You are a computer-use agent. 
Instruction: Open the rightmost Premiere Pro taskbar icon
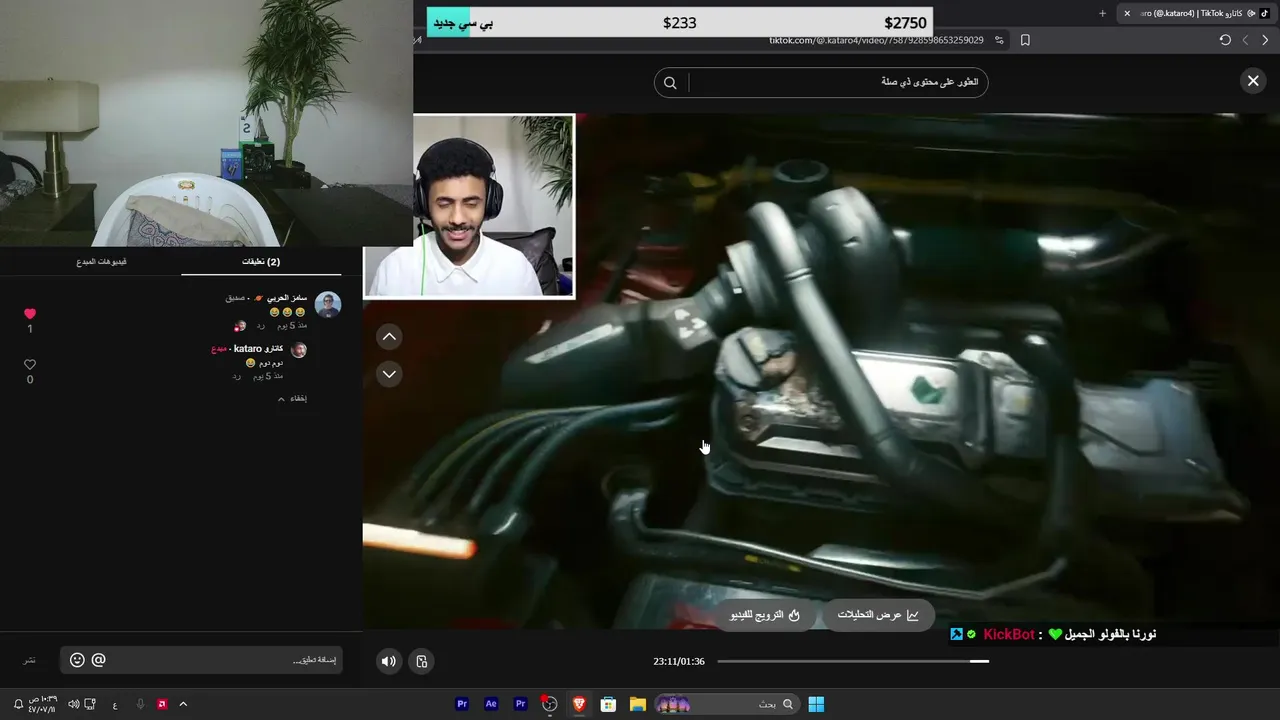[x=520, y=704]
